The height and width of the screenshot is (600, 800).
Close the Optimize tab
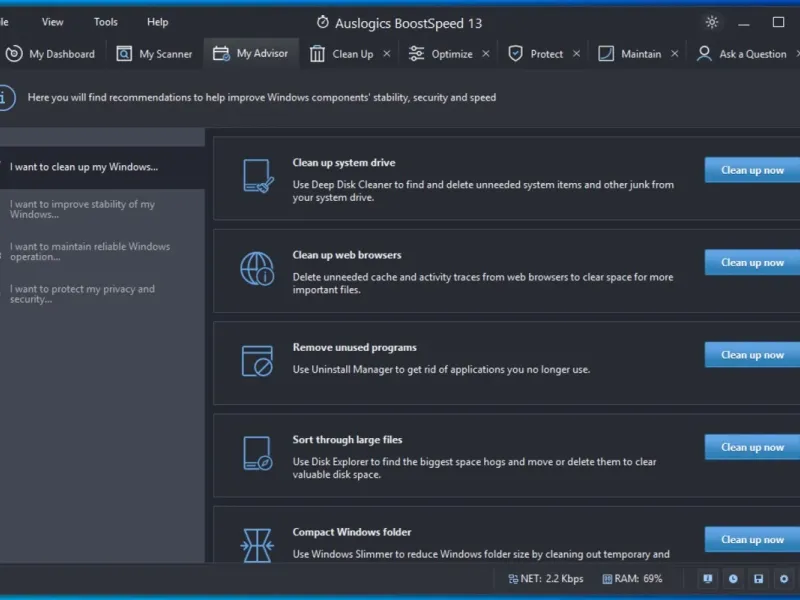(486, 54)
